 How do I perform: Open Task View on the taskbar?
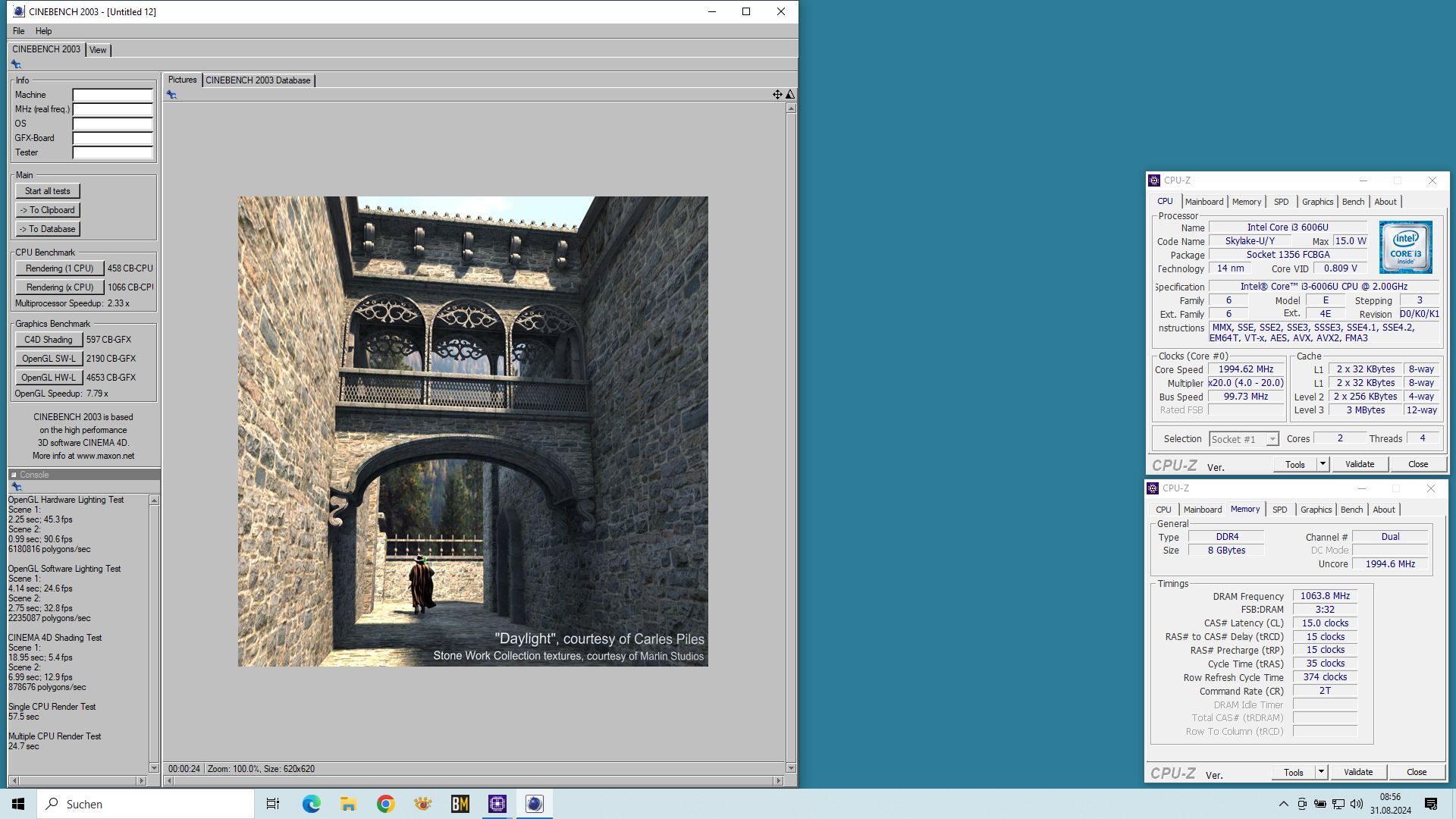pos(273,804)
